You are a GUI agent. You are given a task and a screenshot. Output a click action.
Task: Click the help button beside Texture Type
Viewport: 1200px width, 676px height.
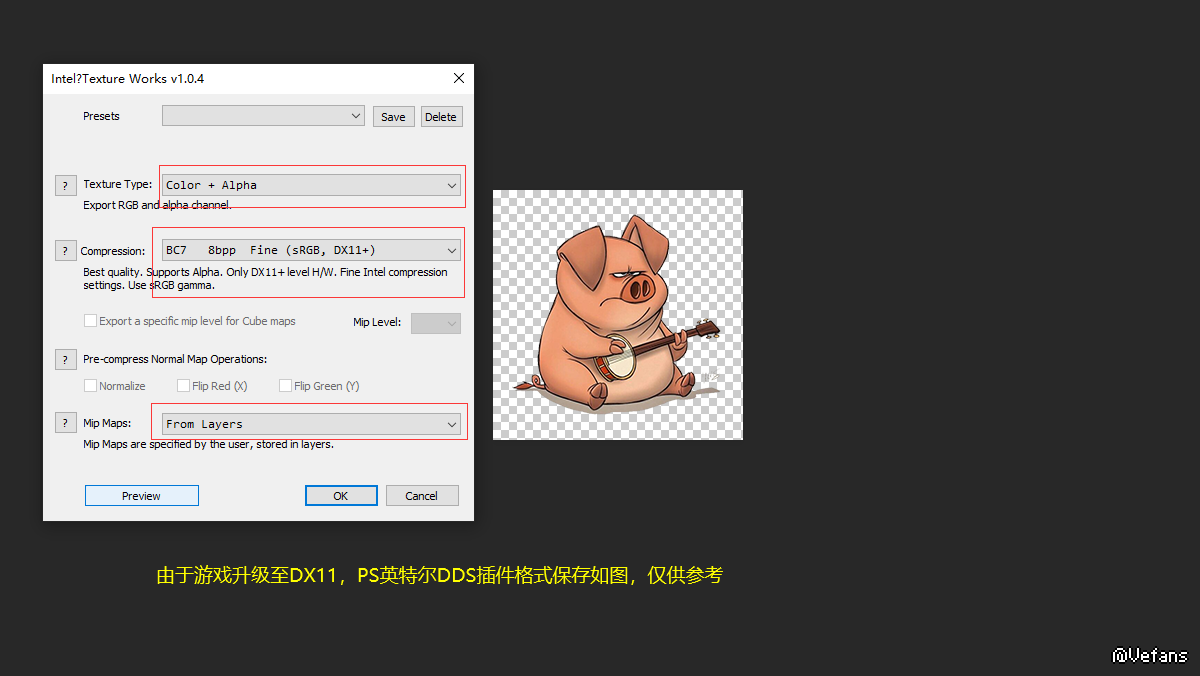tap(65, 185)
